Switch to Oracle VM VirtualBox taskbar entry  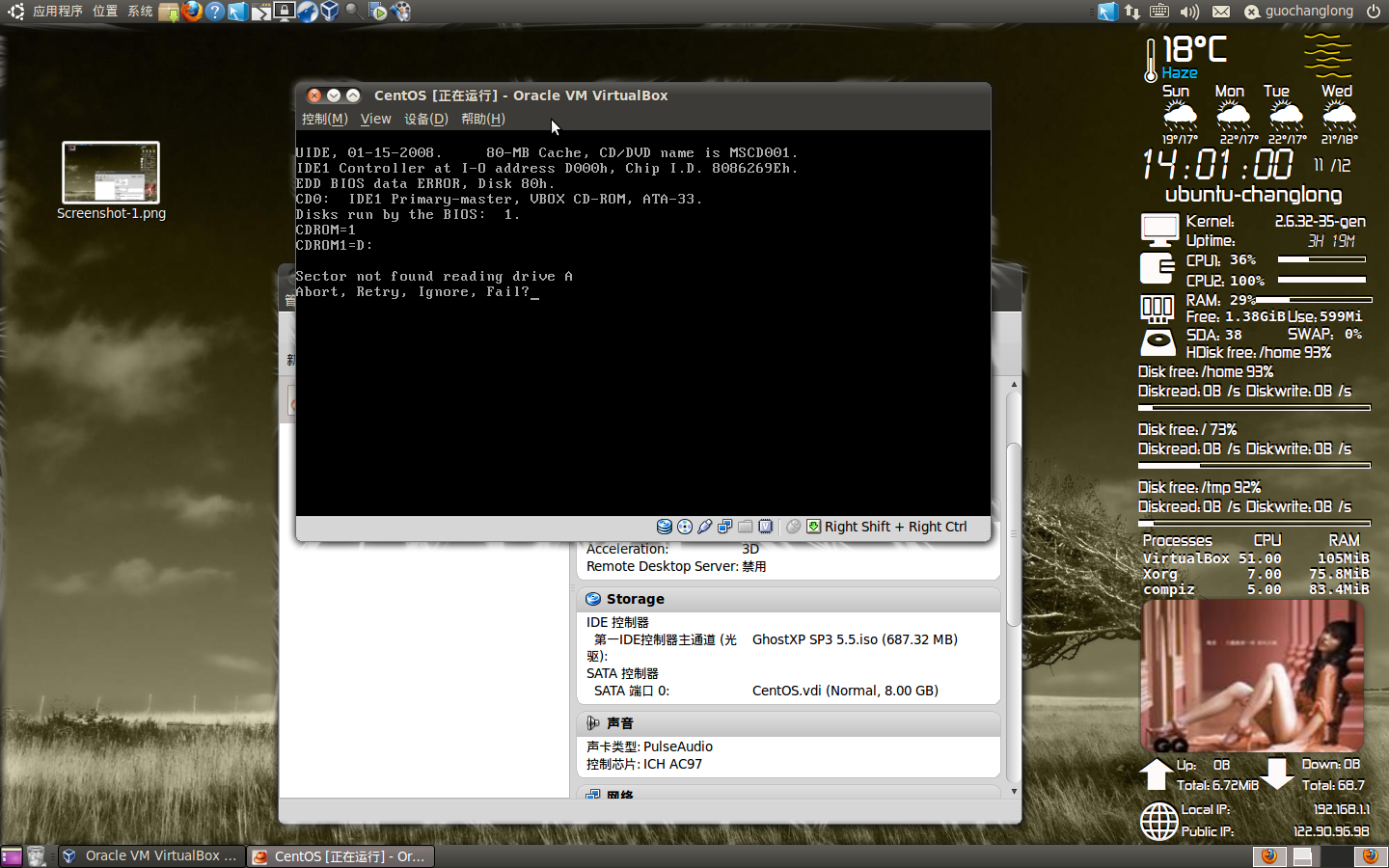coord(150,855)
